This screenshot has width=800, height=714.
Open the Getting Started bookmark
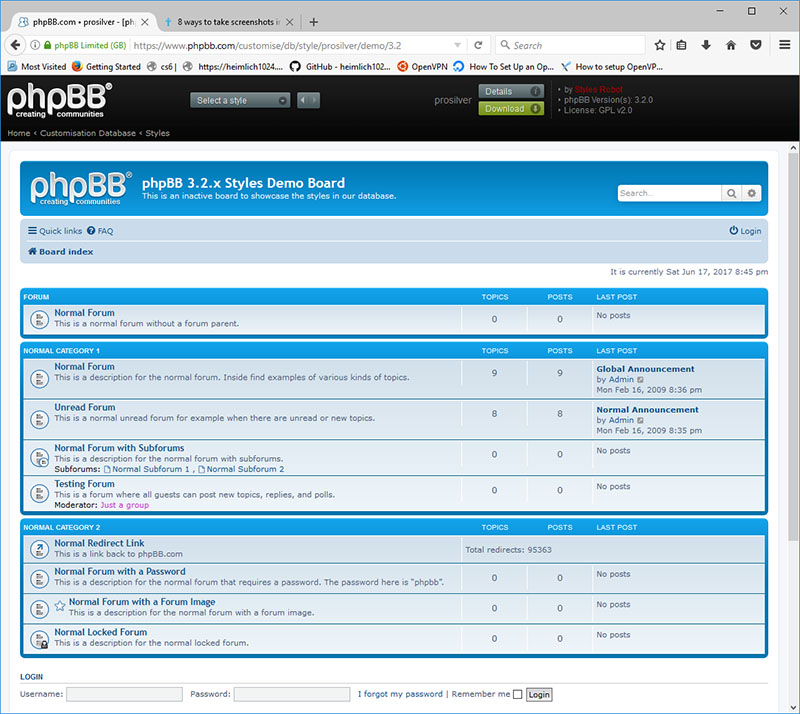point(106,66)
